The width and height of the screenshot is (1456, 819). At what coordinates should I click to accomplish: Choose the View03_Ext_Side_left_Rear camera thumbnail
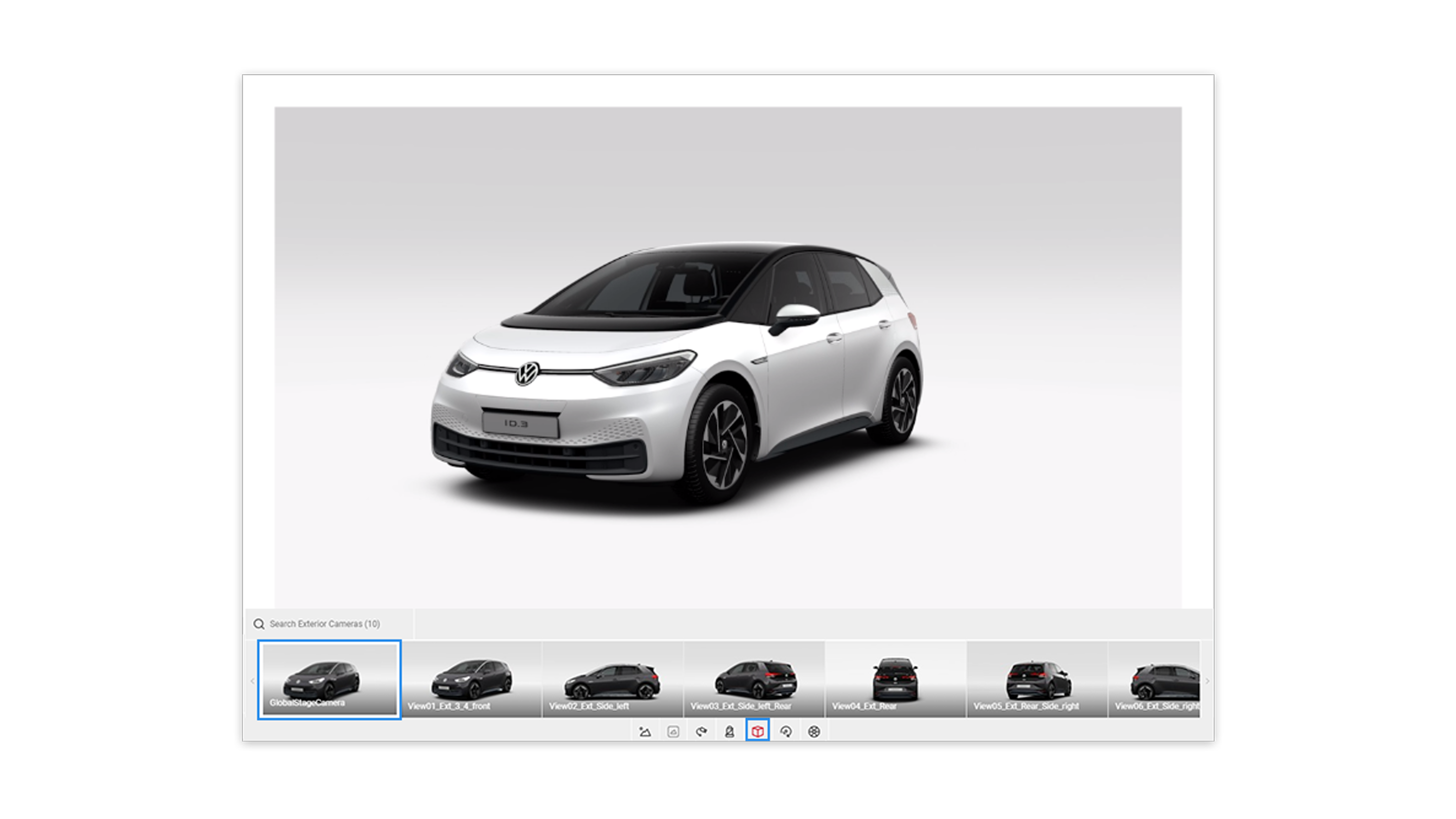[x=755, y=679]
